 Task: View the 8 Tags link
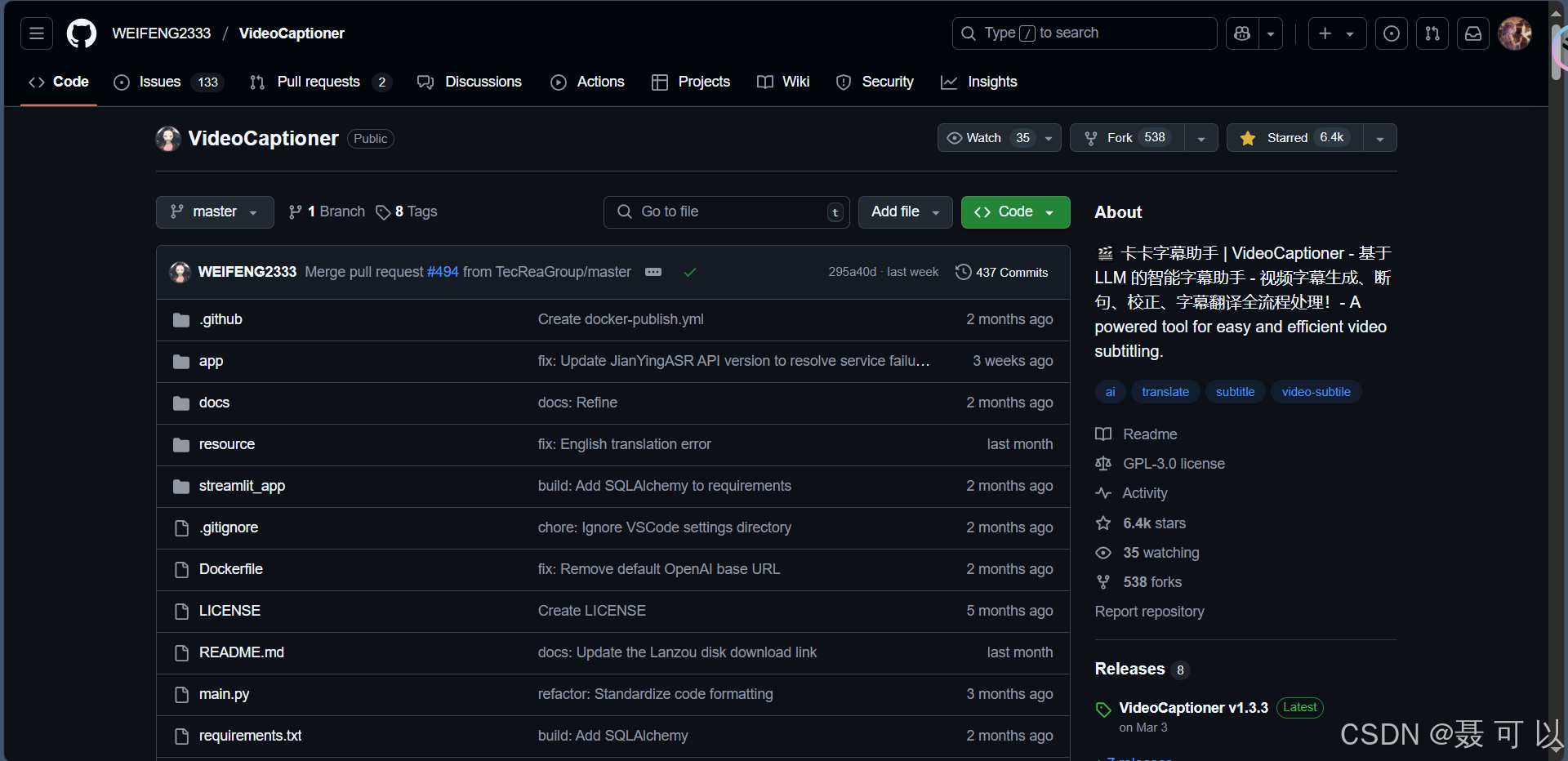[x=407, y=212]
